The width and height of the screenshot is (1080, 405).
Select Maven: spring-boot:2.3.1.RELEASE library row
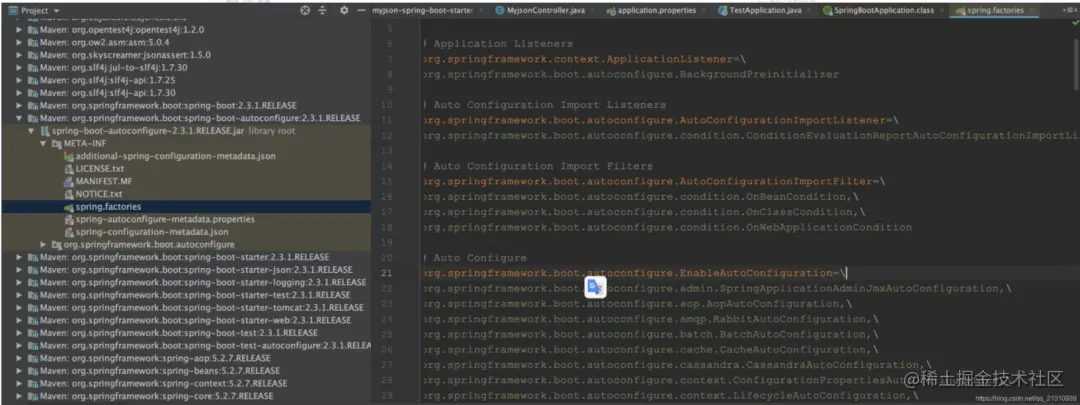click(186, 106)
